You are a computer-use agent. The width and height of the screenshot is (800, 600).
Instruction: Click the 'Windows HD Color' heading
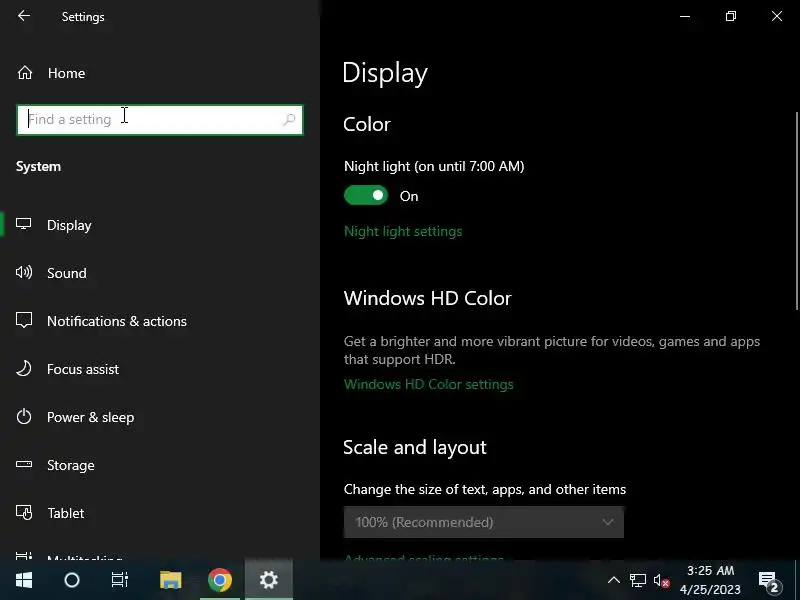tap(428, 298)
